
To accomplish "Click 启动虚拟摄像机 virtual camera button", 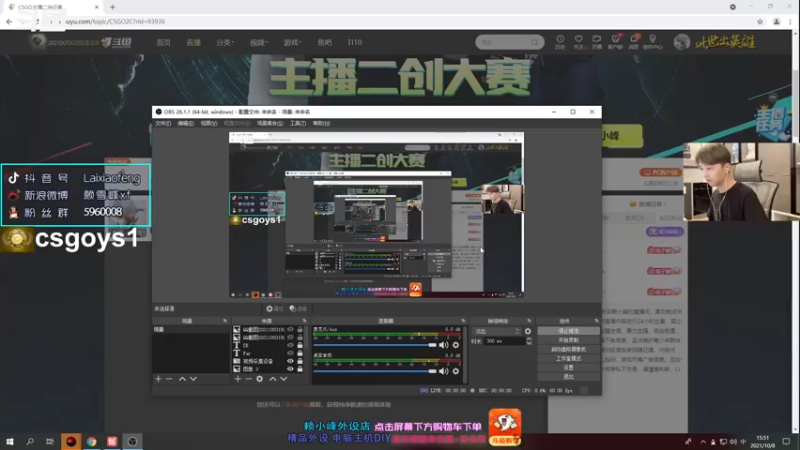I will pyautogui.click(x=568, y=349).
